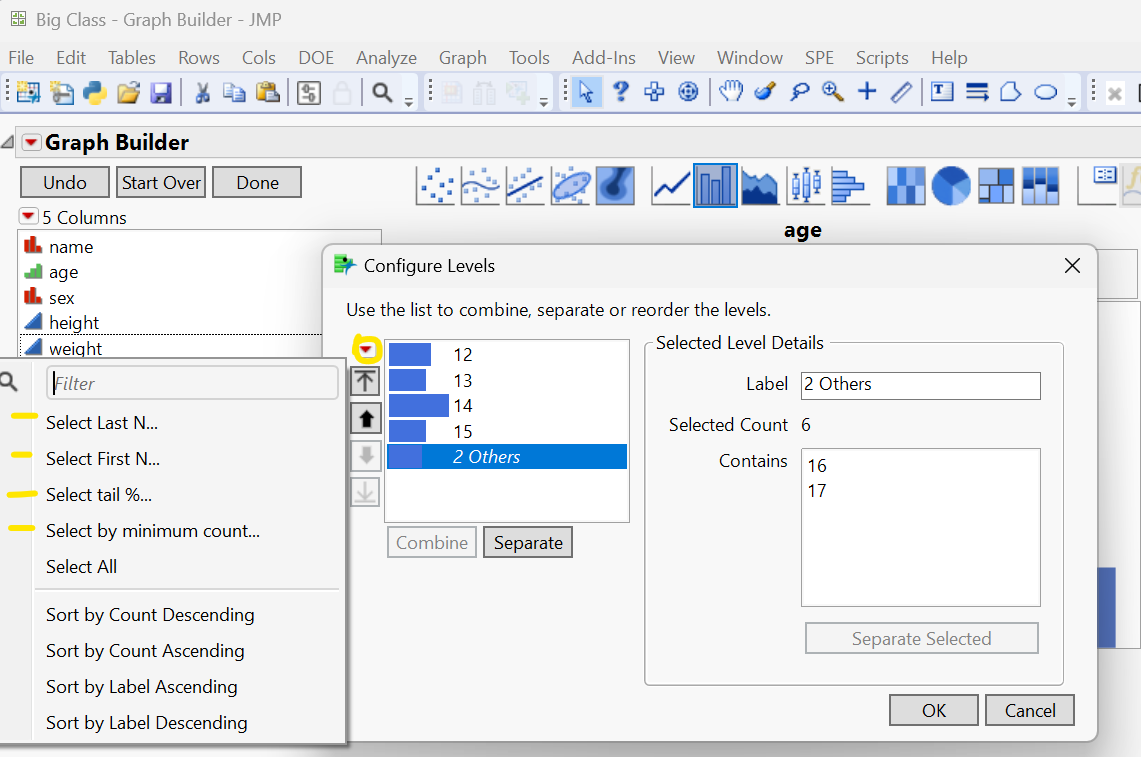Viewport: 1141px width, 757px height.
Task: Select the Grabber hand tool
Action: (x=731, y=91)
